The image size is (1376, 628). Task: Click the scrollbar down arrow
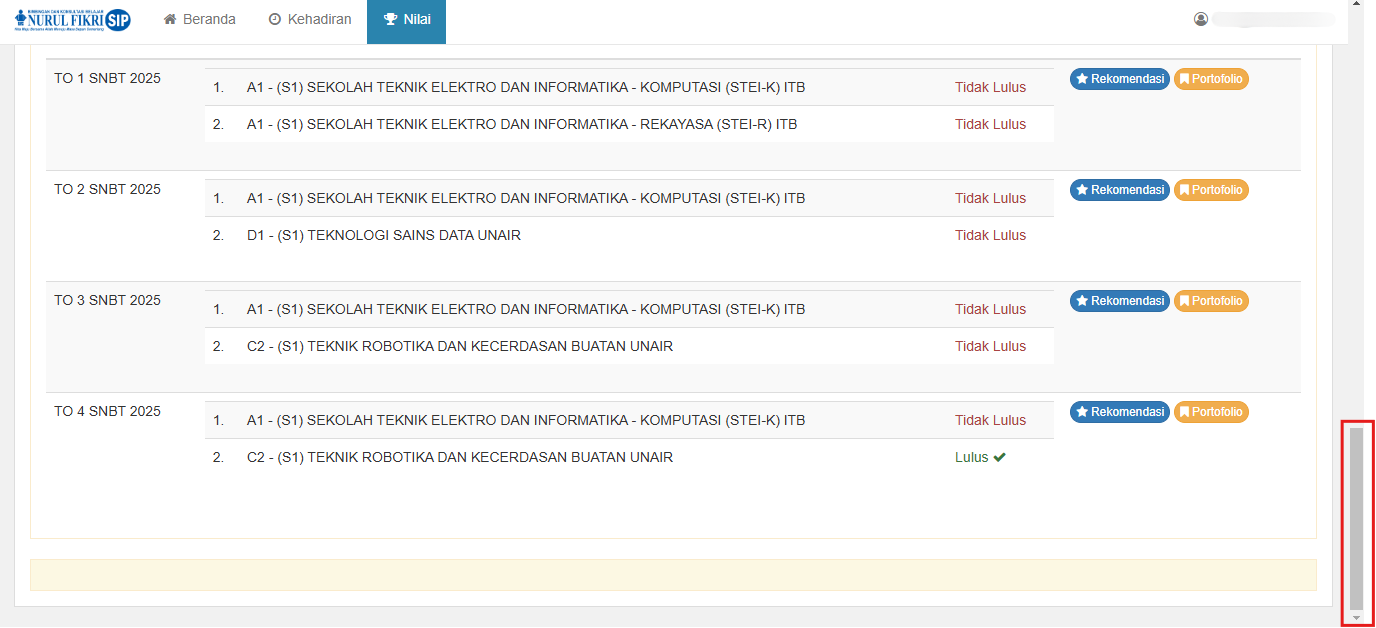(1356, 618)
